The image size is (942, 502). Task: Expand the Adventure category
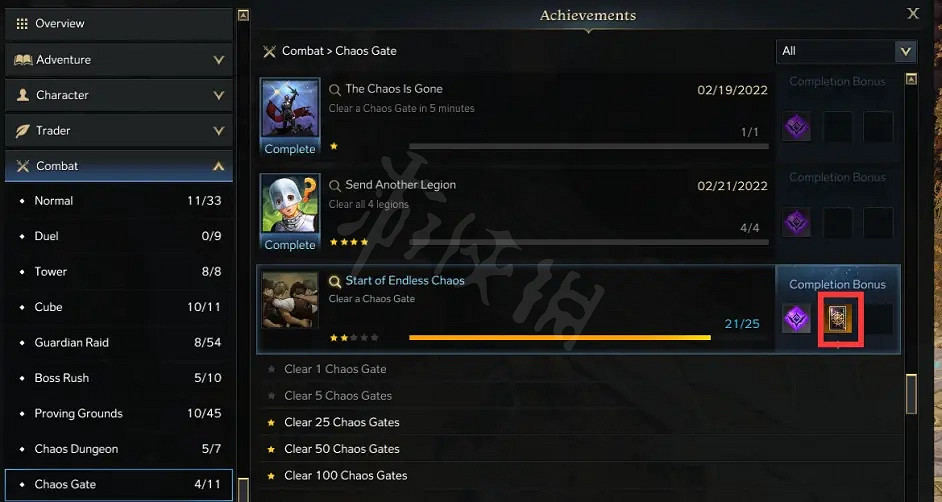click(119, 59)
